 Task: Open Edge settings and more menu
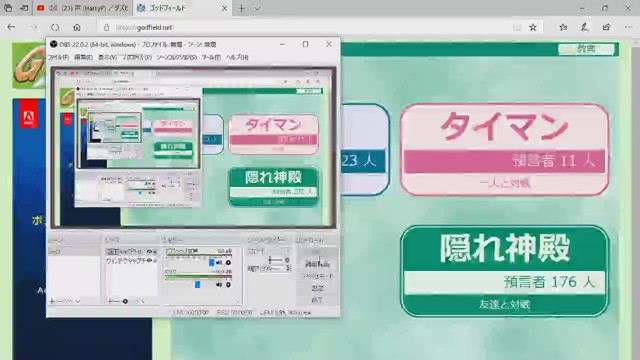click(x=628, y=27)
